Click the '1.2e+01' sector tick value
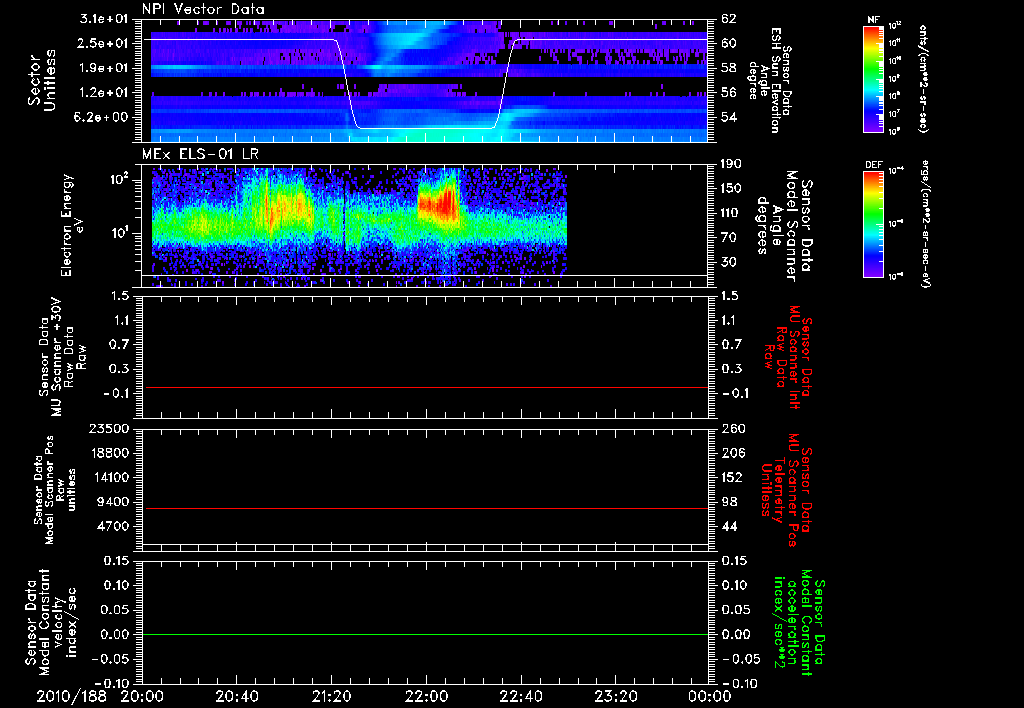 [105, 93]
